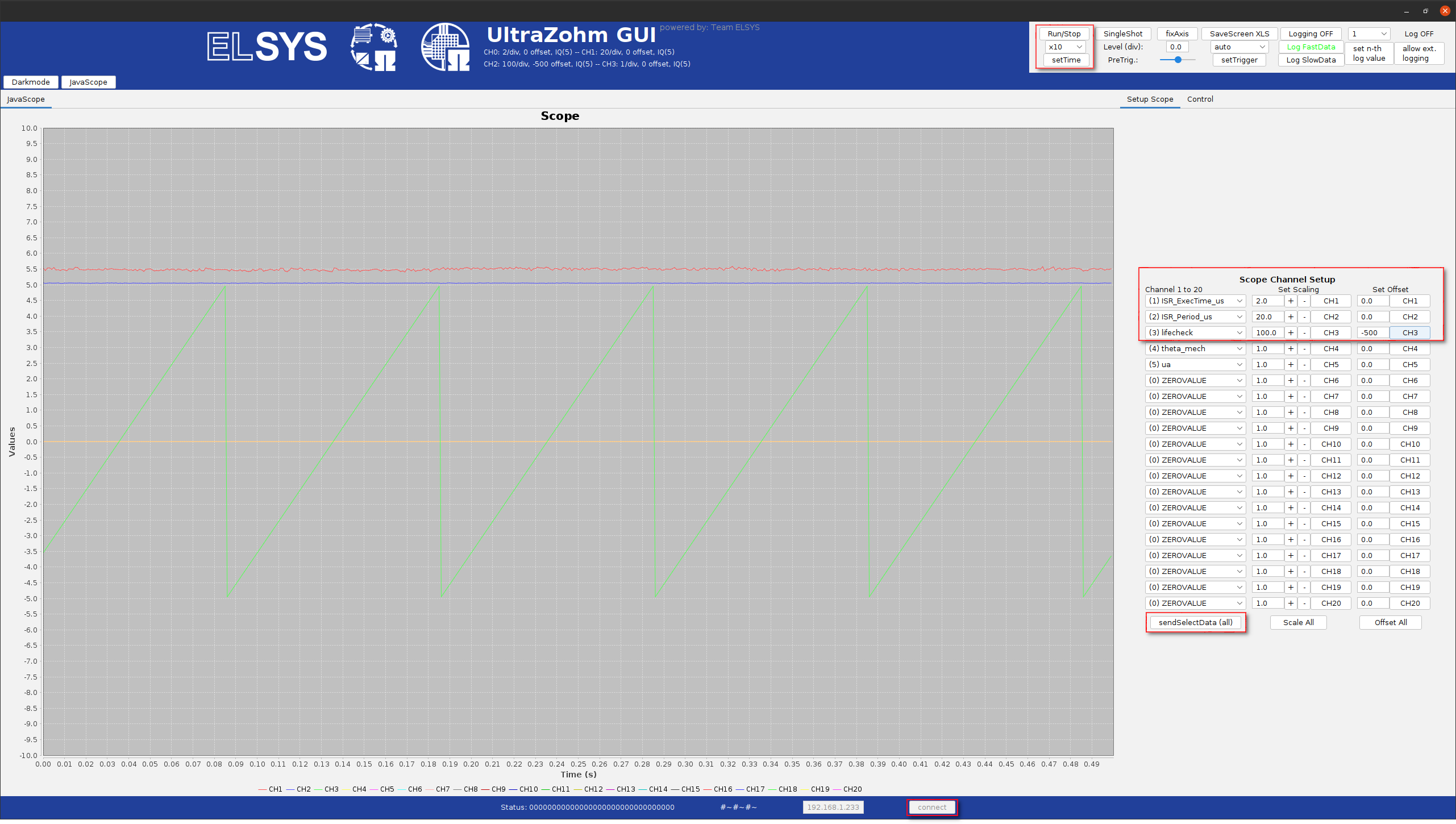This screenshot has height=824, width=1456.
Task: Adjust the PreTrig slider handle
Action: point(1178,60)
